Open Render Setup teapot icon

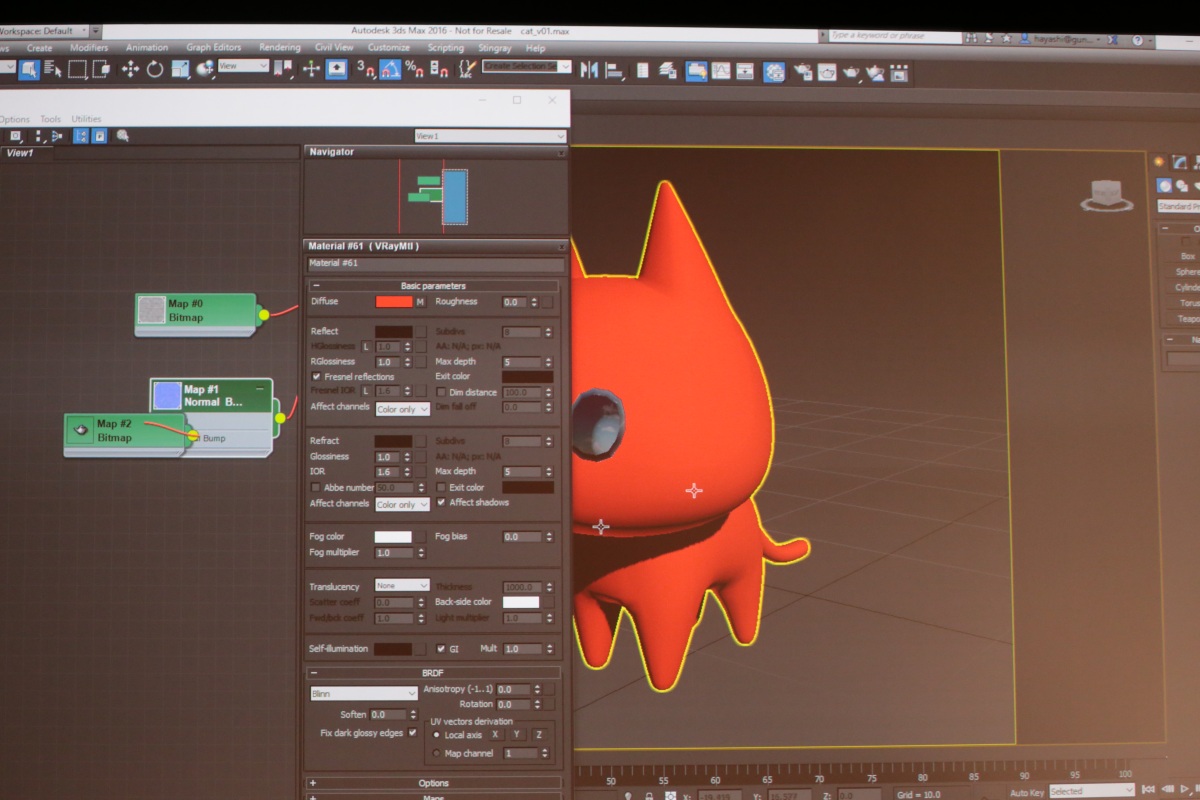pos(802,72)
